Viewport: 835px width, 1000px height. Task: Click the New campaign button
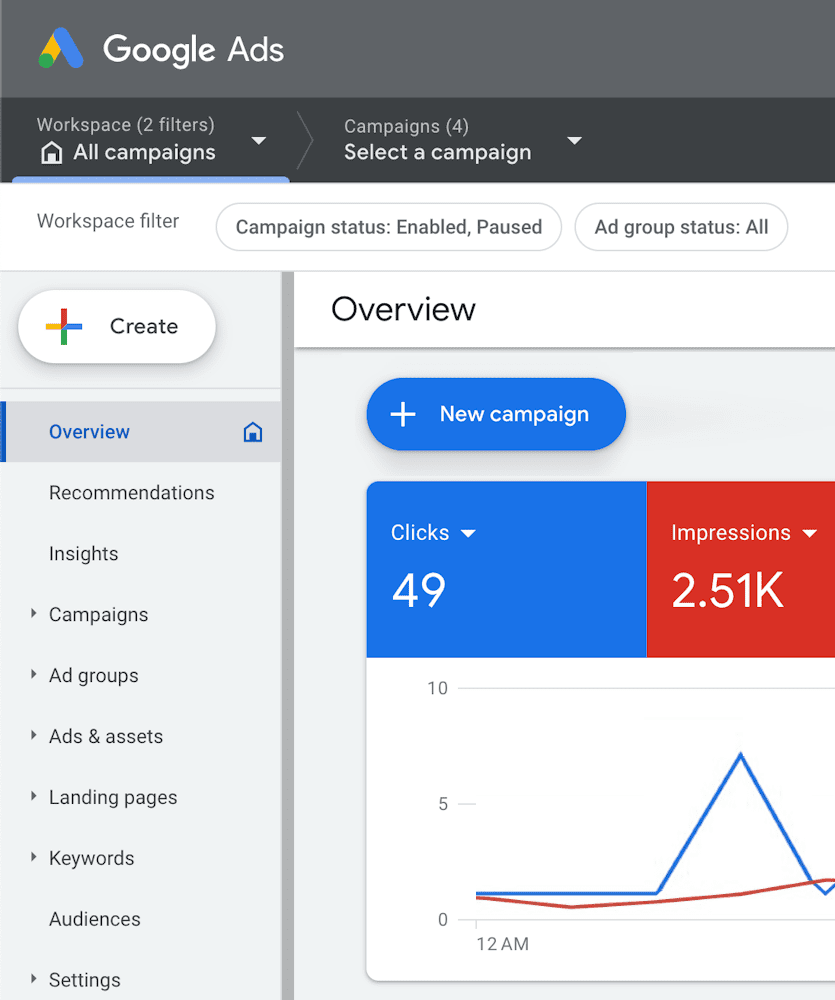496,415
